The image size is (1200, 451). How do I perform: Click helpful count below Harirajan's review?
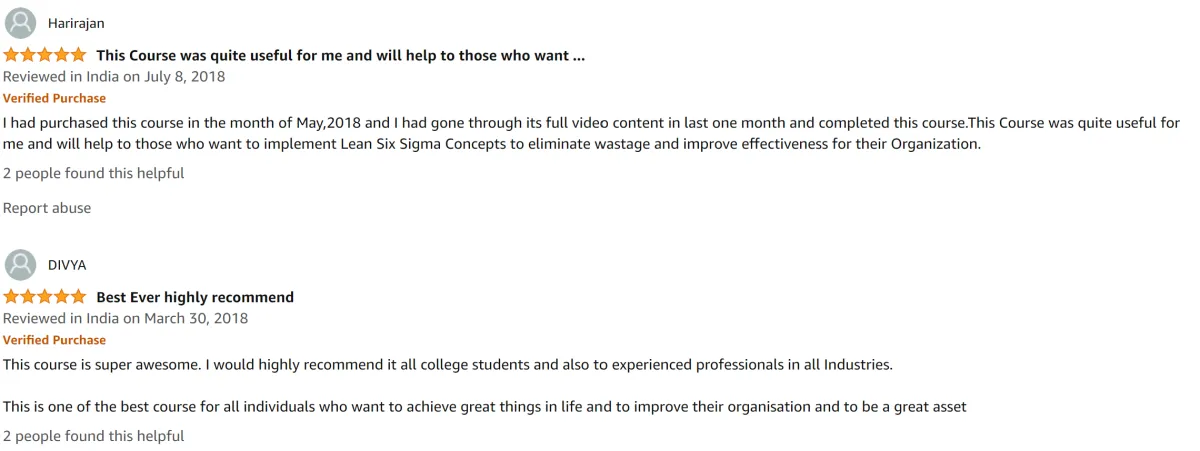[x=94, y=173]
